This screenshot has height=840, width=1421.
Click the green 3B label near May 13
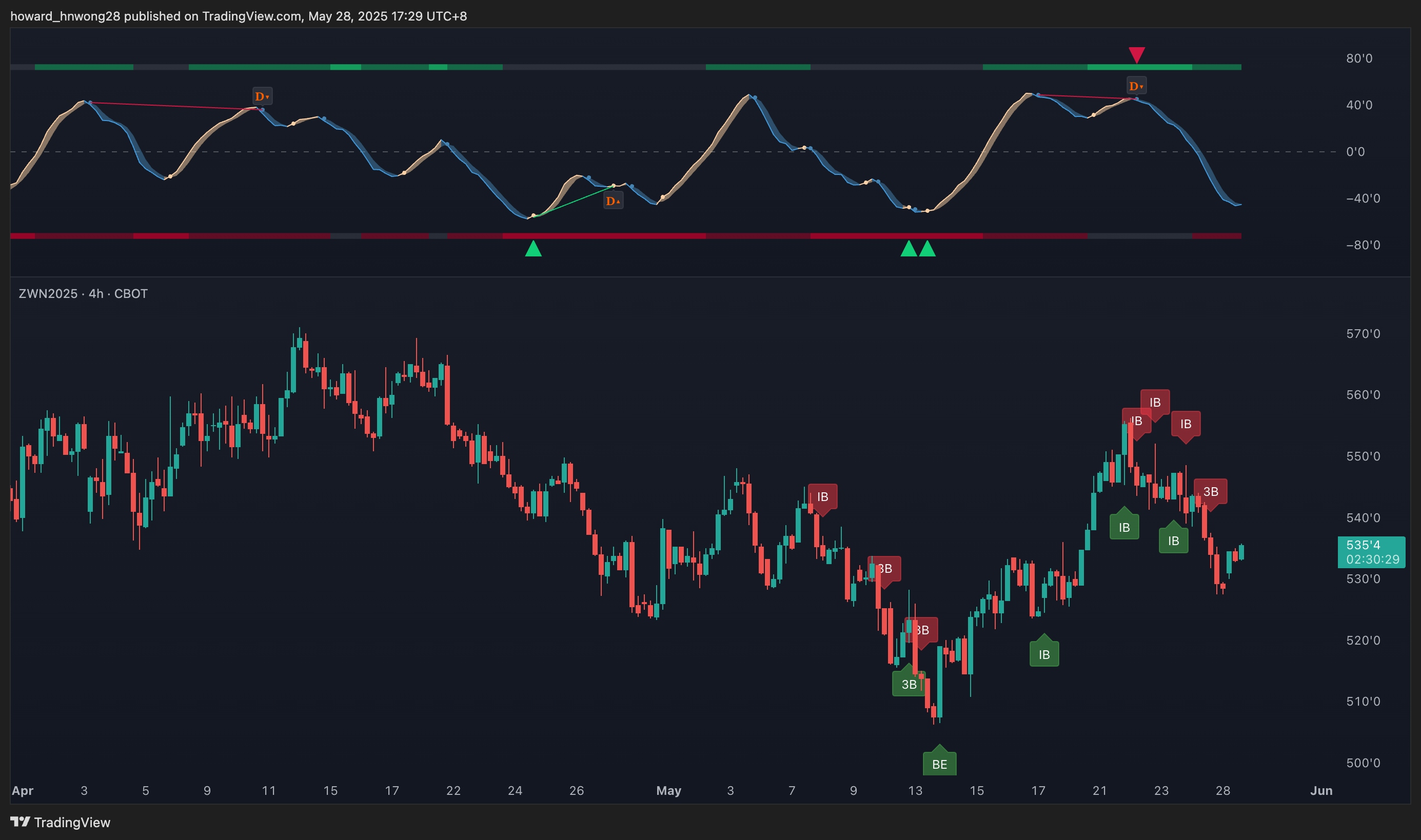tap(908, 684)
